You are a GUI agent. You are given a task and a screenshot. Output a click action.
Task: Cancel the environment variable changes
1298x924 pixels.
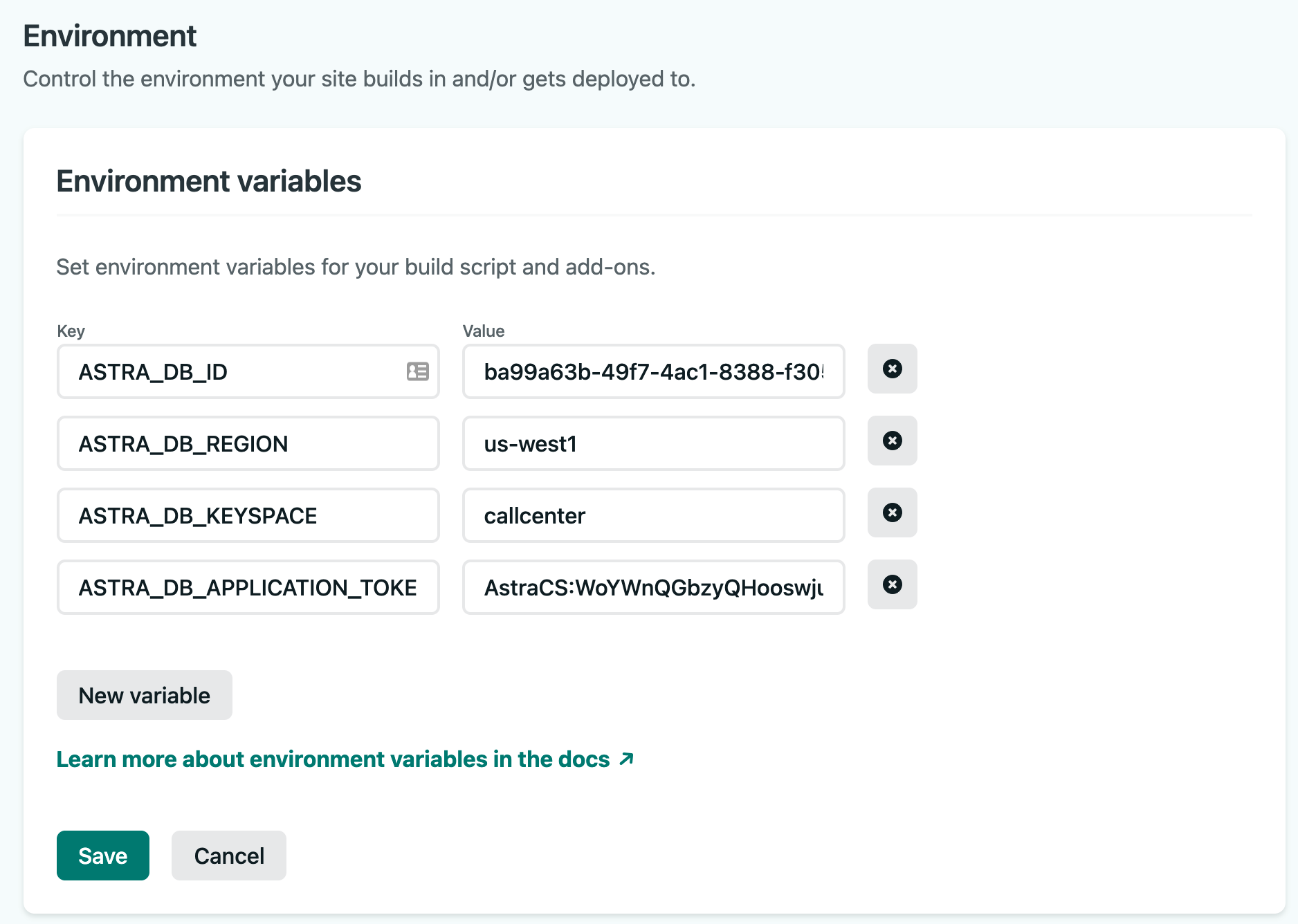(x=228, y=856)
